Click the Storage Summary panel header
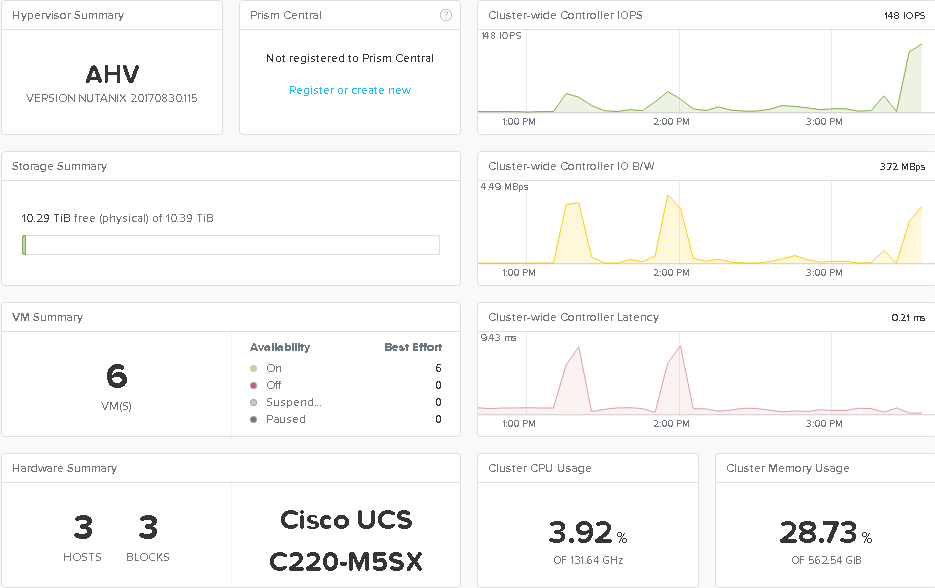Screen dimensions: 935x588 [60, 166]
